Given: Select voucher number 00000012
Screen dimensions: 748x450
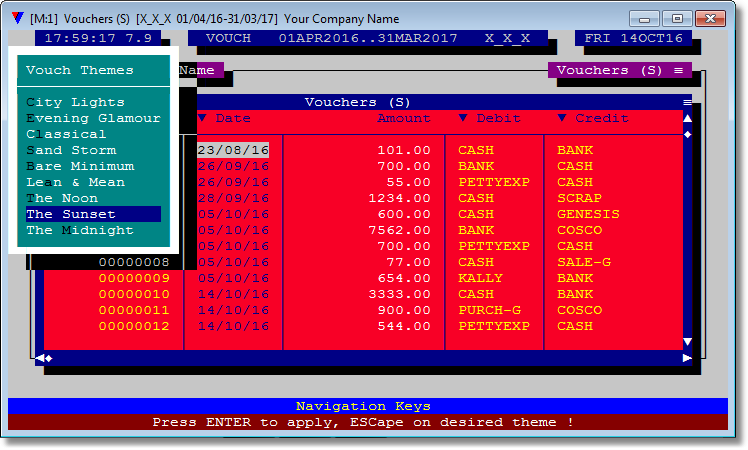Looking at the screenshot, I should point(134,326).
